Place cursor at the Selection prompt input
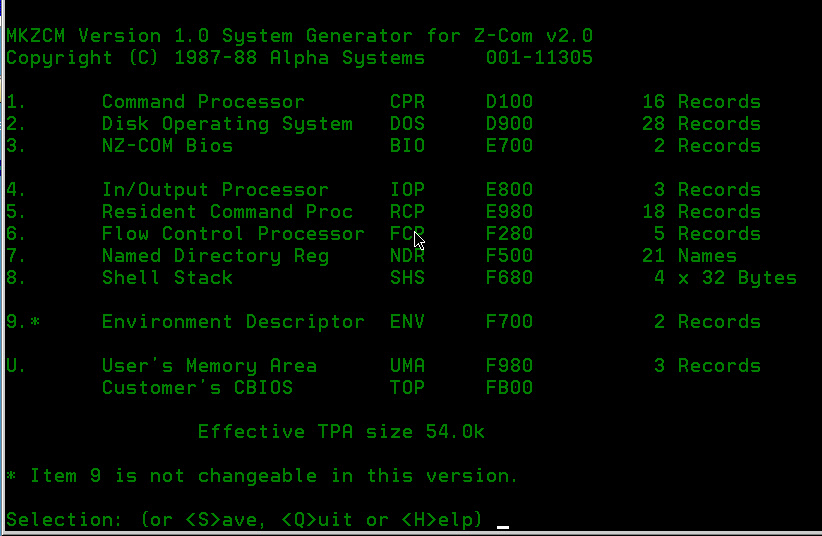 pyautogui.click(x=503, y=520)
